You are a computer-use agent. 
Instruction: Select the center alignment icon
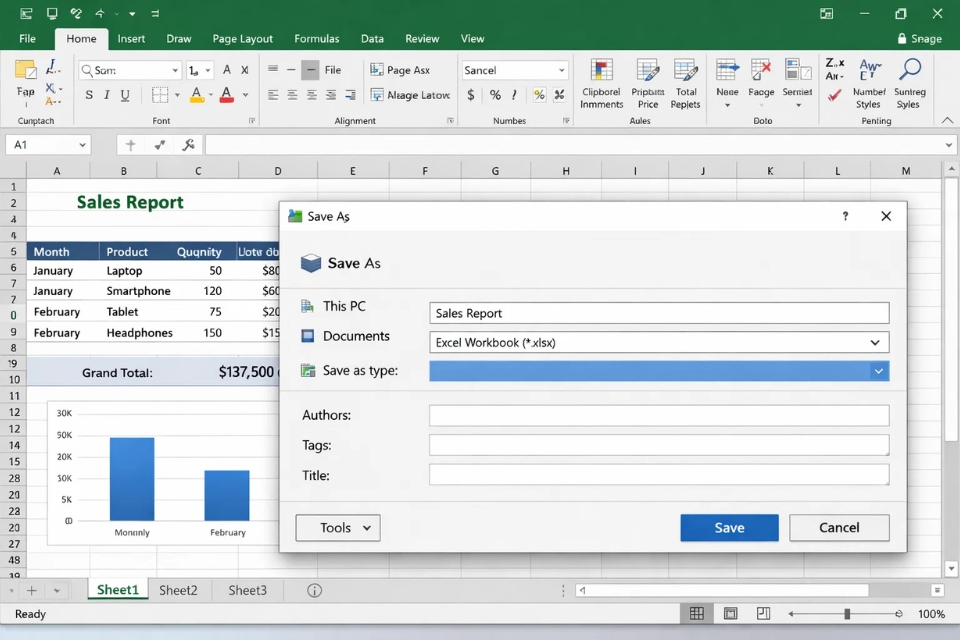pos(290,95)
